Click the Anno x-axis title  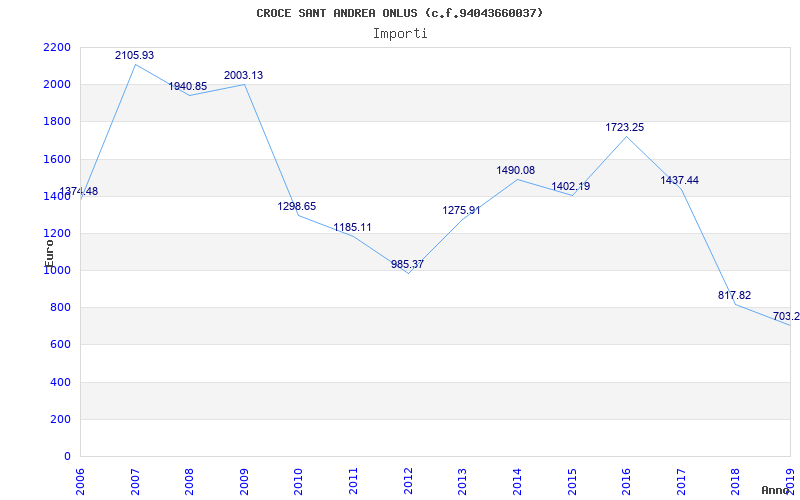coord(776,490)
